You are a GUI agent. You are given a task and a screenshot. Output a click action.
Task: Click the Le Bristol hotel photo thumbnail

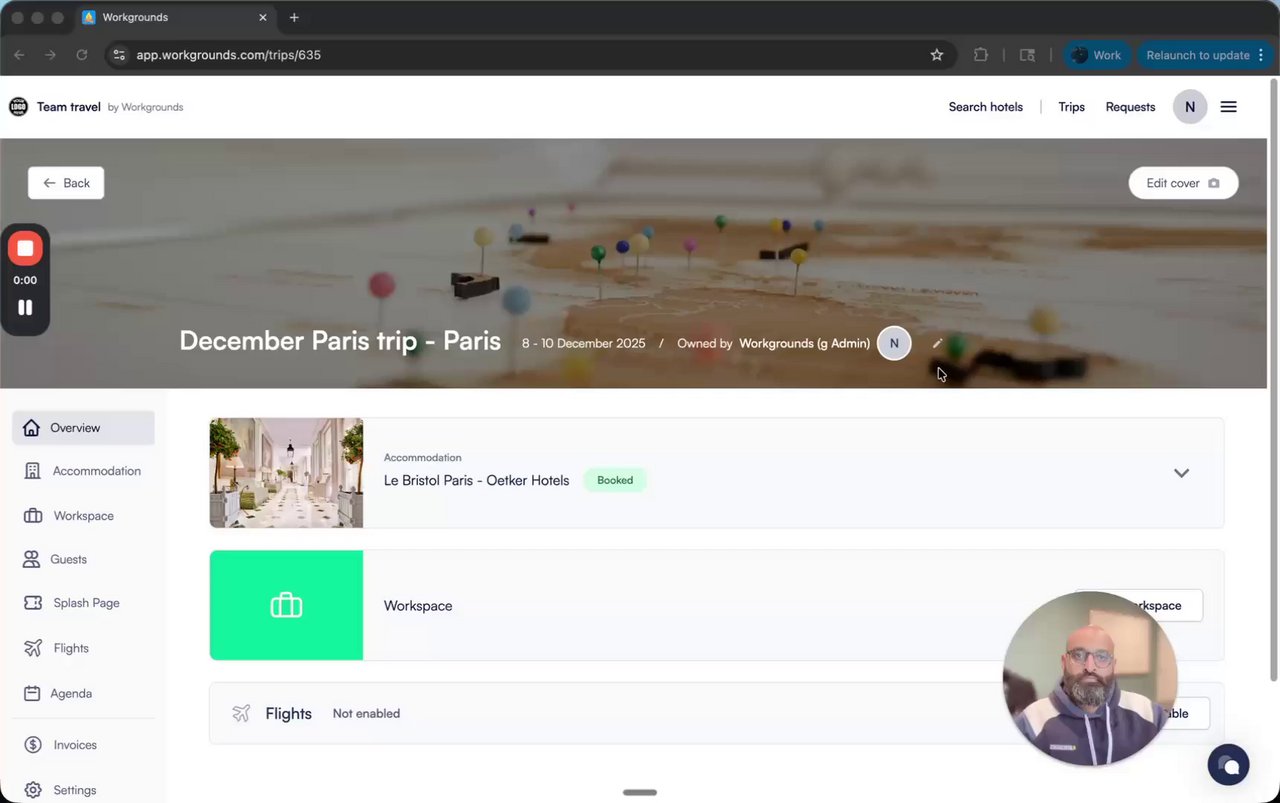(286, 473)
